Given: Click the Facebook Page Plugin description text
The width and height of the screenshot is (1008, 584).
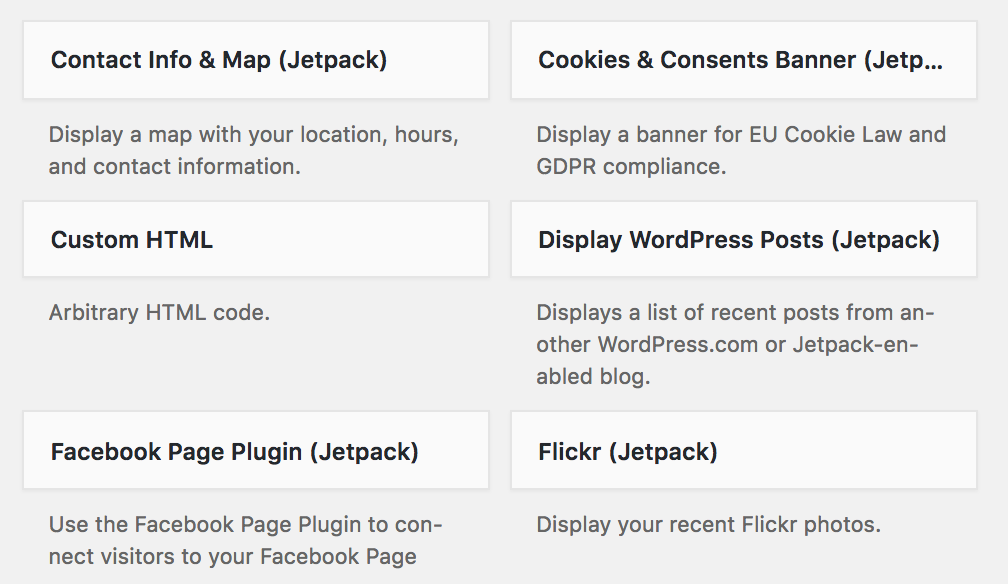Looking at the screenshot, I should 246,540.
